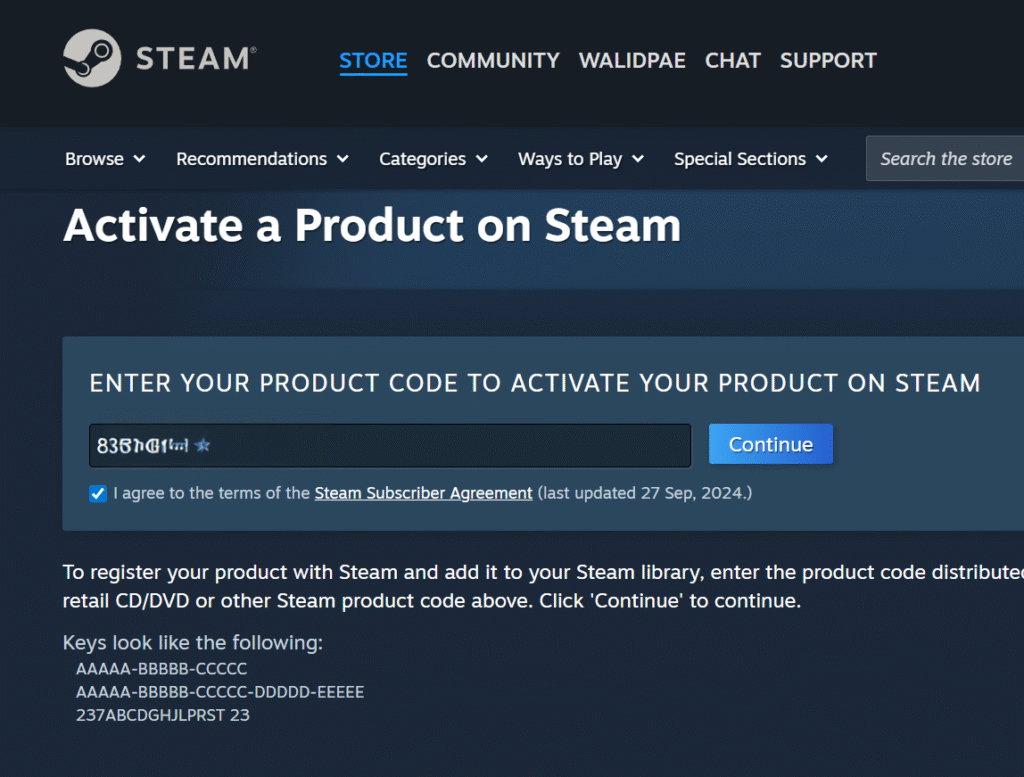The height and width of the screenshot is (777, 1024).
Task: Click the STEAM wordmark in header
Action: [196, 59]
